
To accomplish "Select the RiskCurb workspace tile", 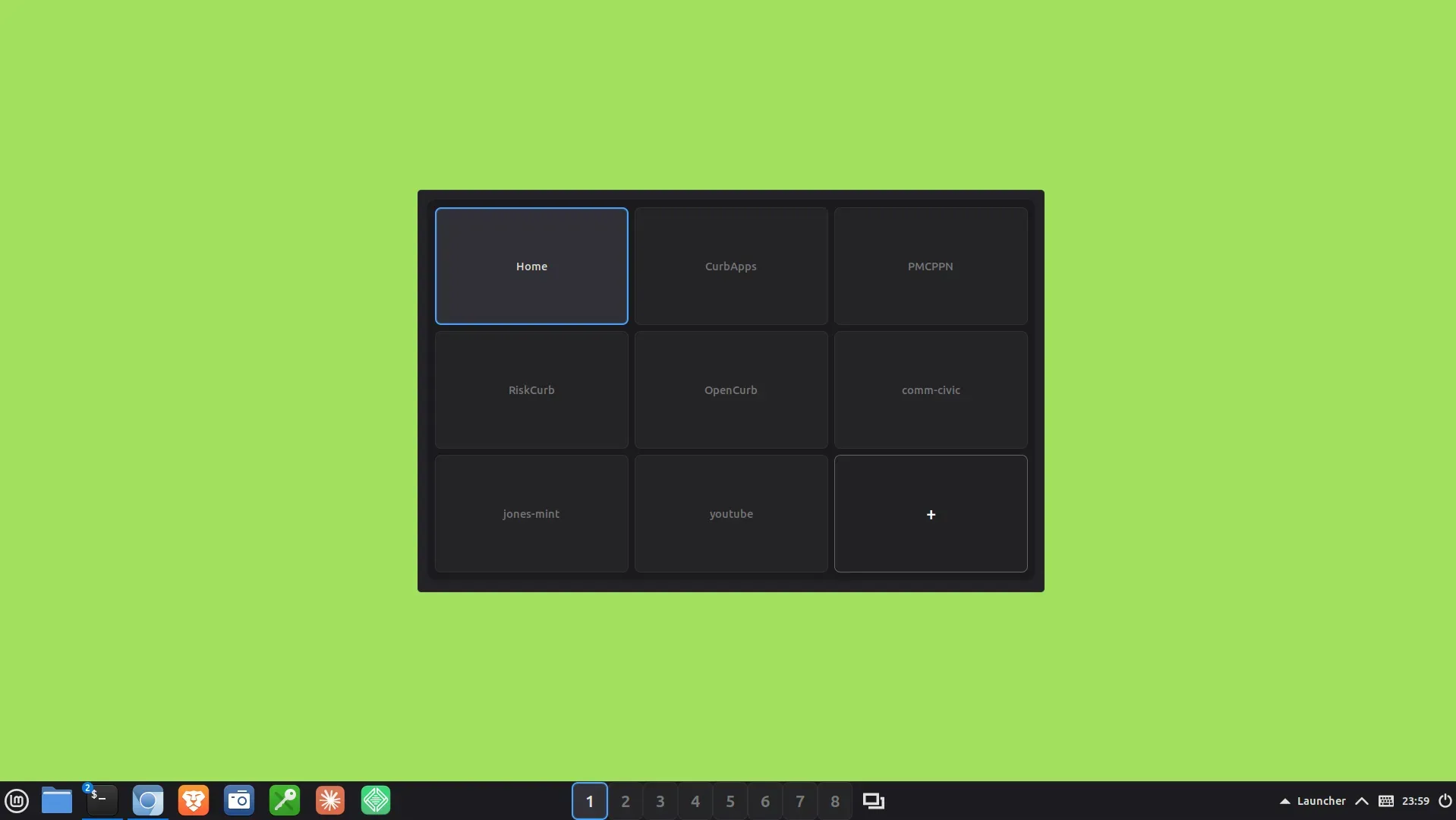I will (531, 389).
